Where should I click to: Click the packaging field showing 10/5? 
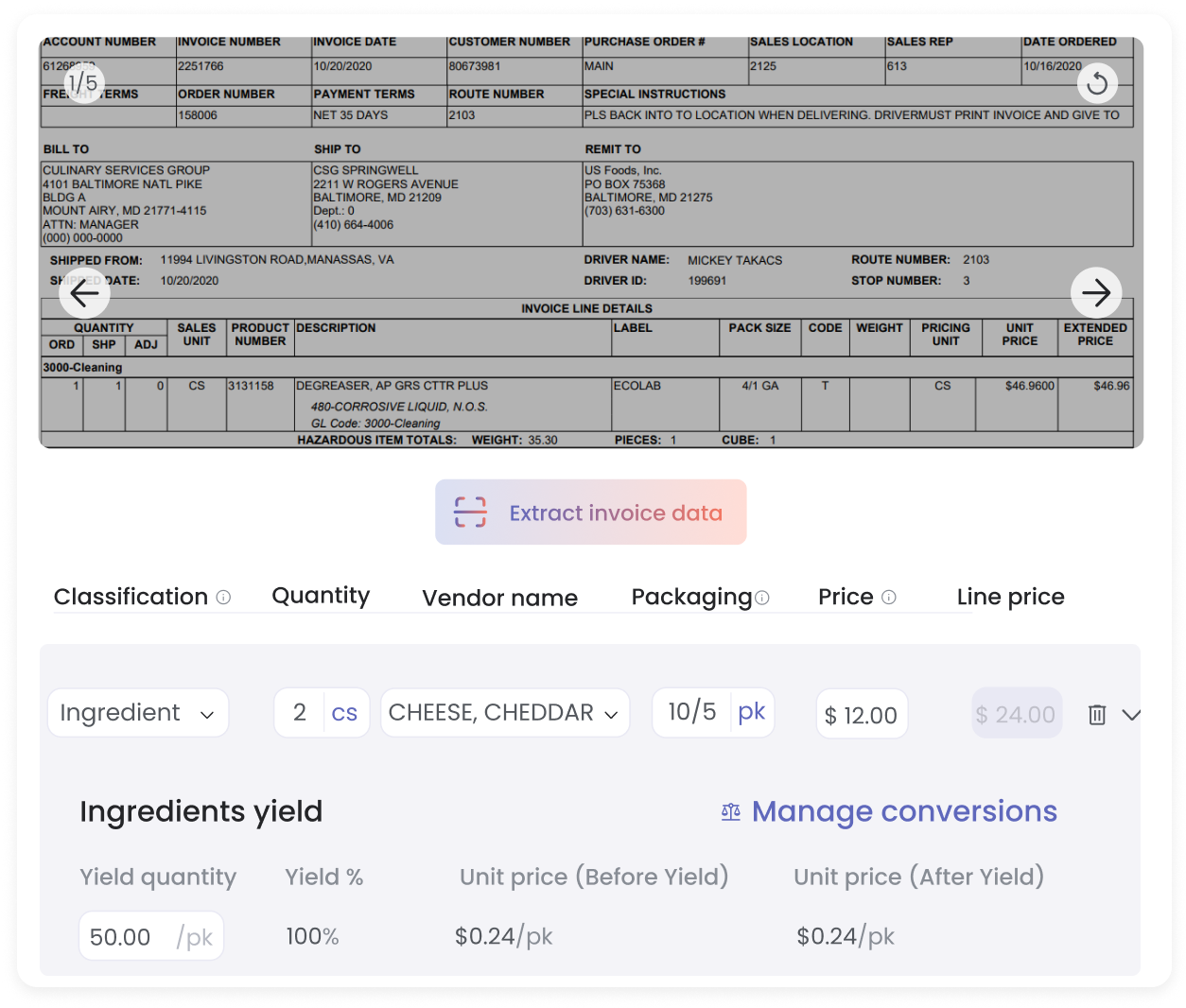[692, 712]
